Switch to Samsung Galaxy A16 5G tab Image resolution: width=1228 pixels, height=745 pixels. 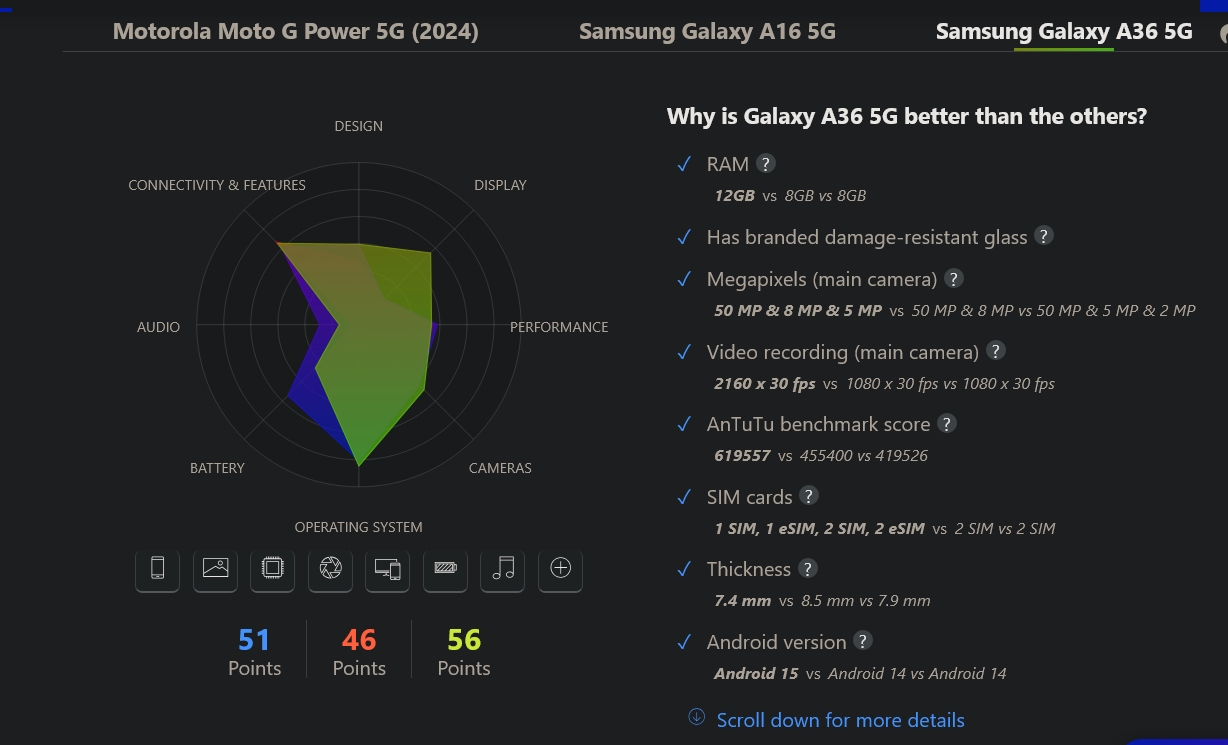pyautogui.click(x=707, y=32)
